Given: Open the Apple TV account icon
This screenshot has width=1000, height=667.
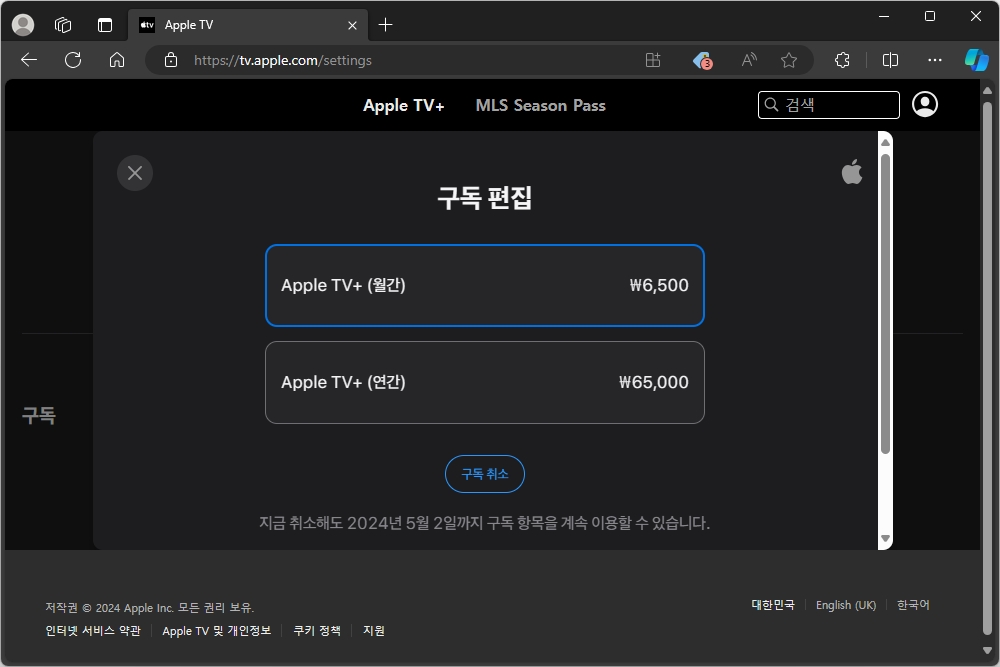Looking at the screenshot, I should pyautogui.click(x=925, y=104).
